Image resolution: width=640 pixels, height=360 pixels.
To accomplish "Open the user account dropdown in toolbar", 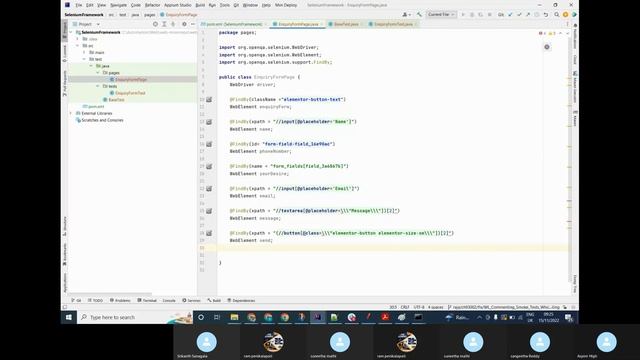I will [x=406, y=15].
